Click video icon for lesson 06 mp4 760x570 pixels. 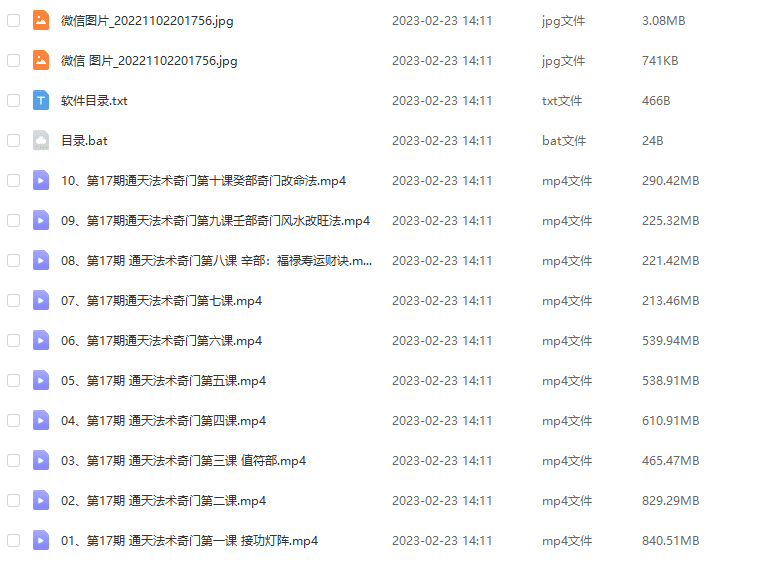pos(41,340)
